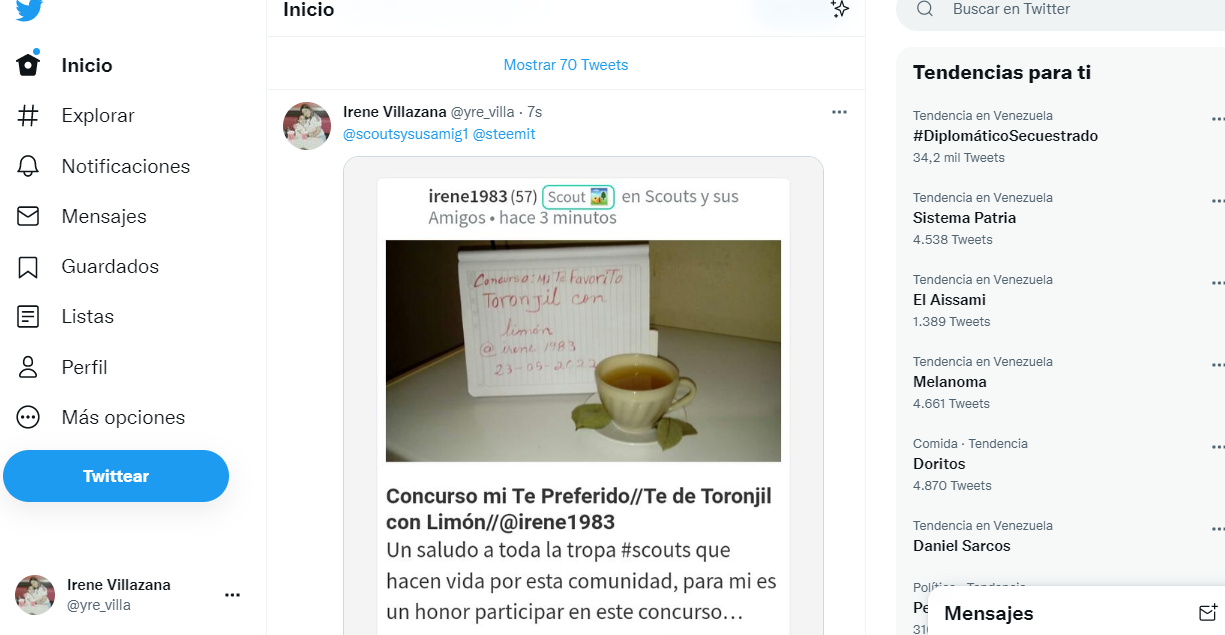Open options for Sistema Patria trend

pyautogui.click(x=1217, y=201)
